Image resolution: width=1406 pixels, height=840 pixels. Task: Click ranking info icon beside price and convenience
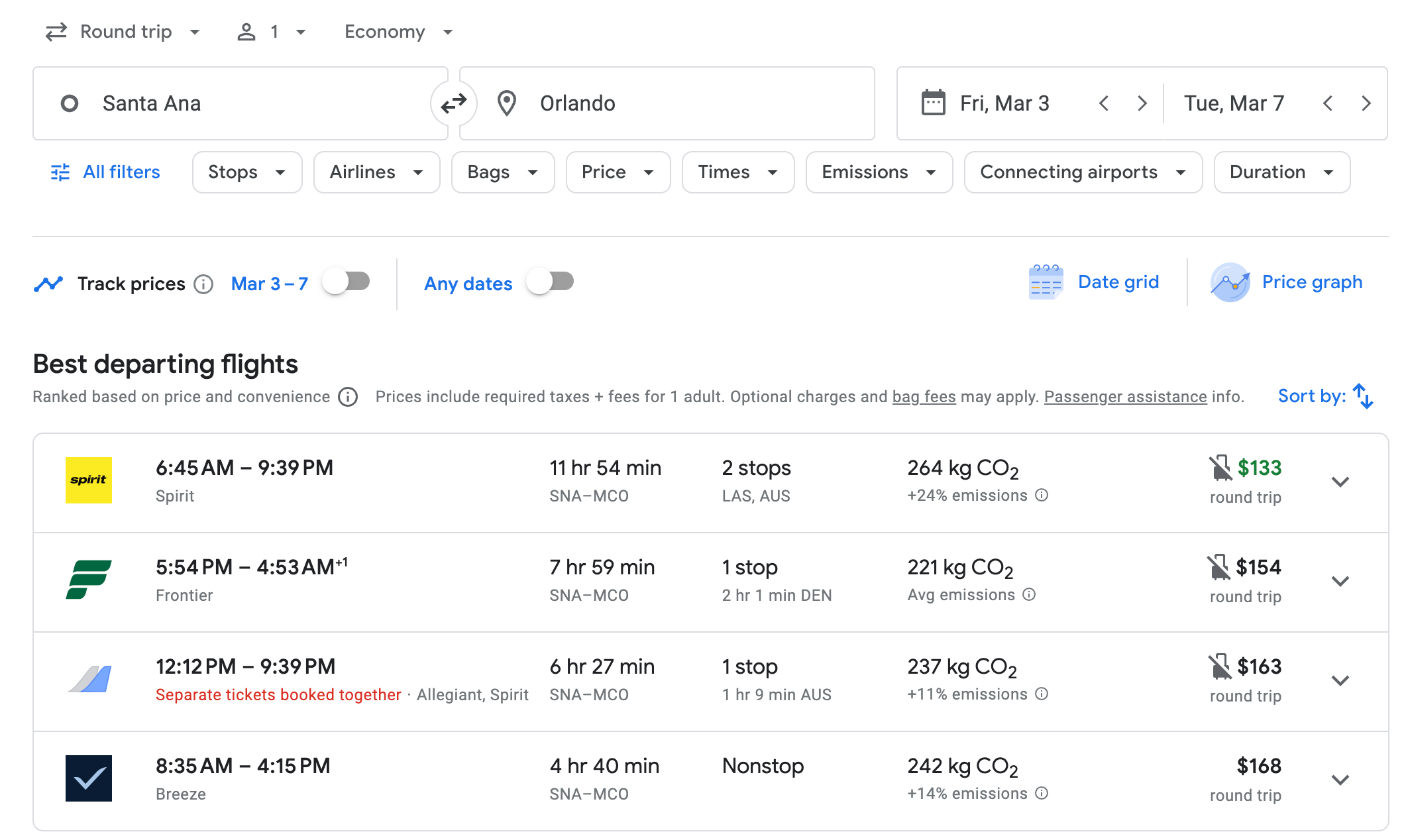pos(348,397)
